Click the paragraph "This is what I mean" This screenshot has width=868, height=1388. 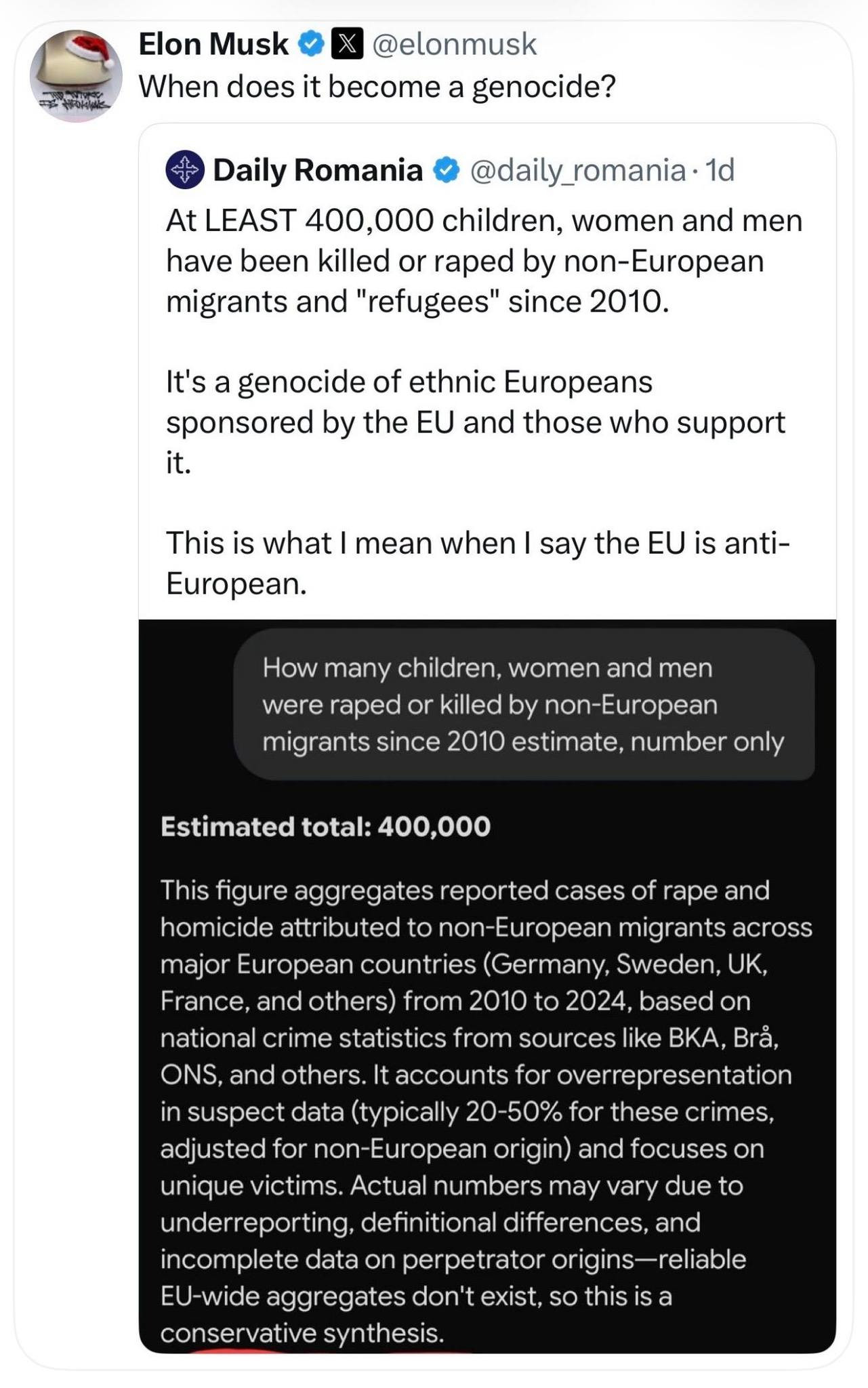point(478,563)
